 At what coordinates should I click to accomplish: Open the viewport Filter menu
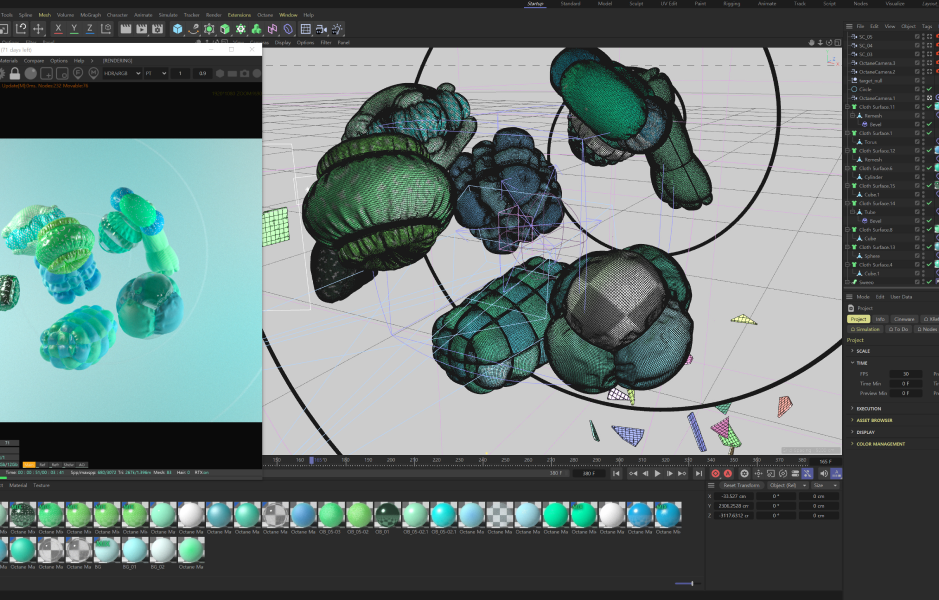point(326,43)
